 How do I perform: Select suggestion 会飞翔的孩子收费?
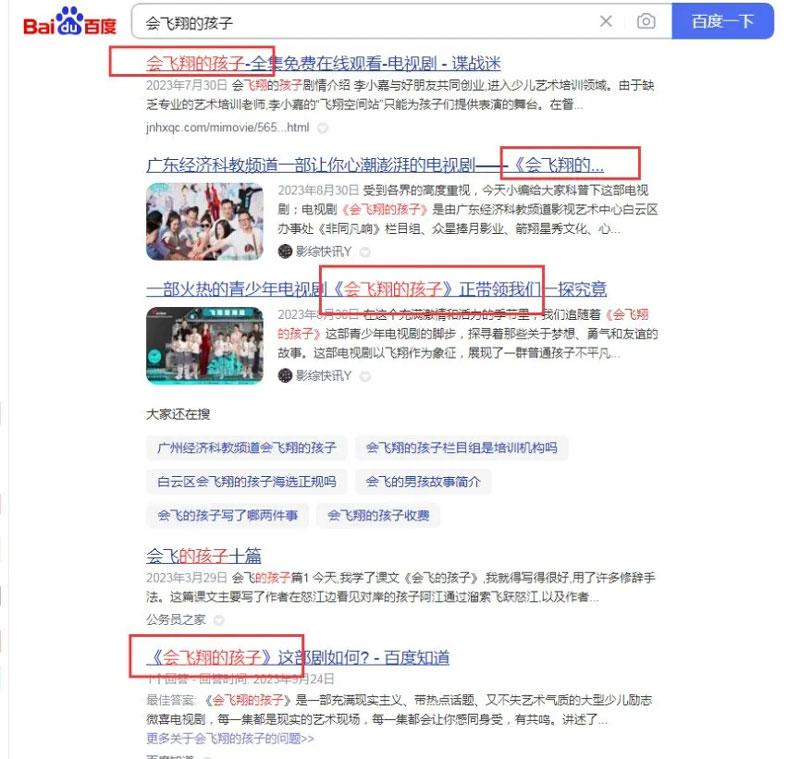(x=378, y=515)
